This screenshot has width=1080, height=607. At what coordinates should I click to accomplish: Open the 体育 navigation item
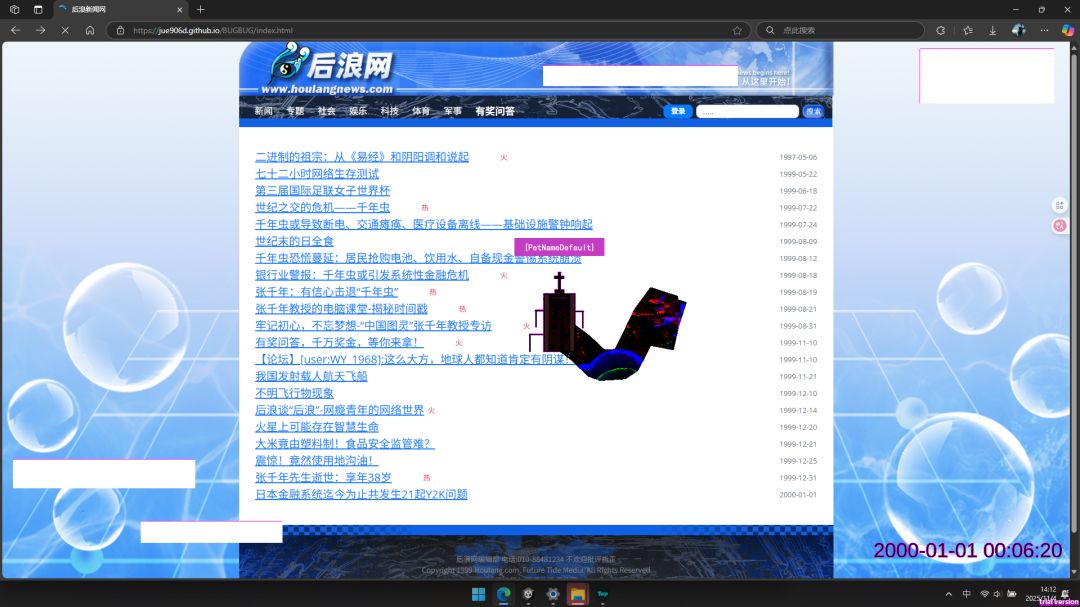(x=421, y=111)
